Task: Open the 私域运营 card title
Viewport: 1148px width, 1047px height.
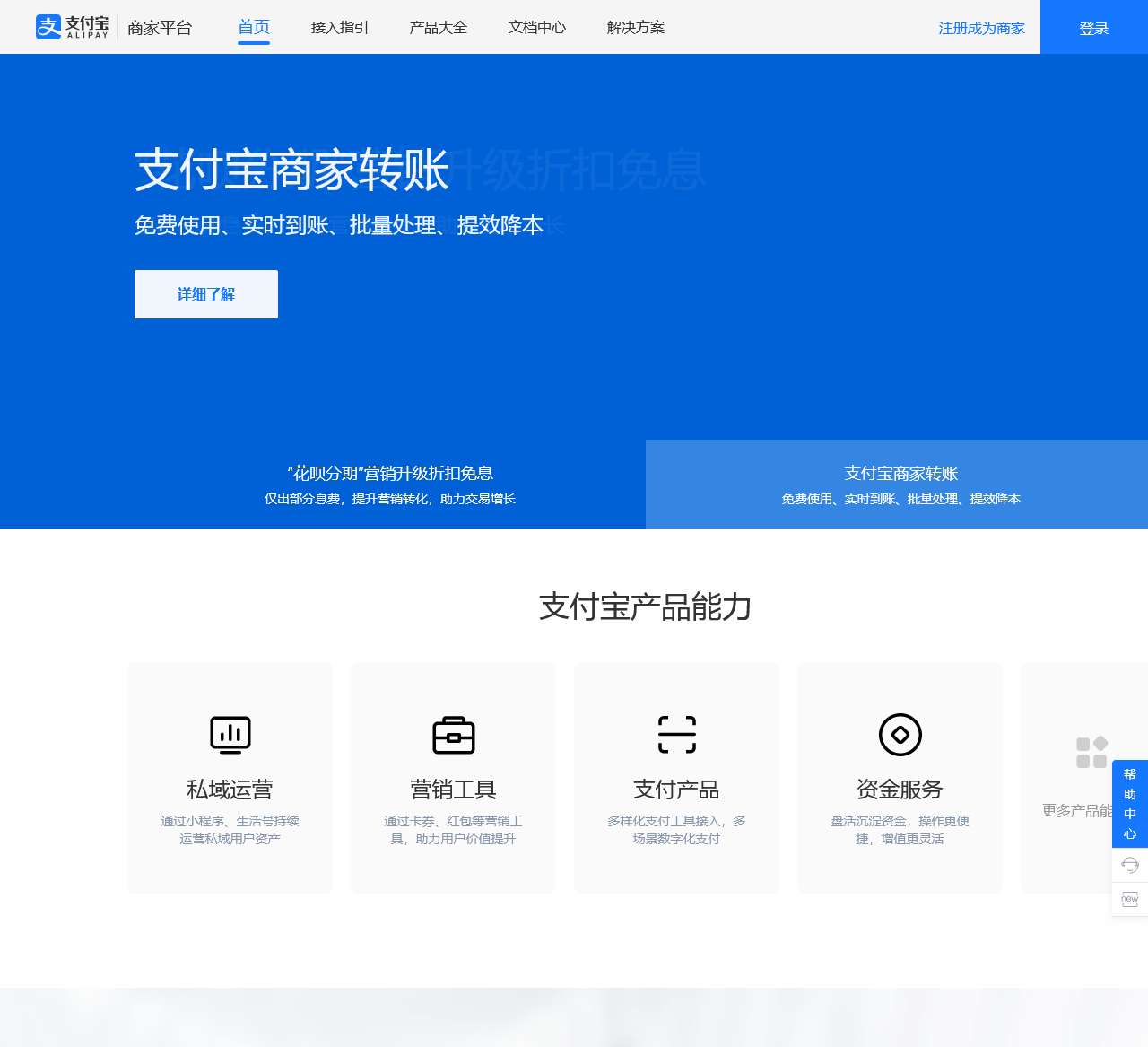Action: coord(230,790)
